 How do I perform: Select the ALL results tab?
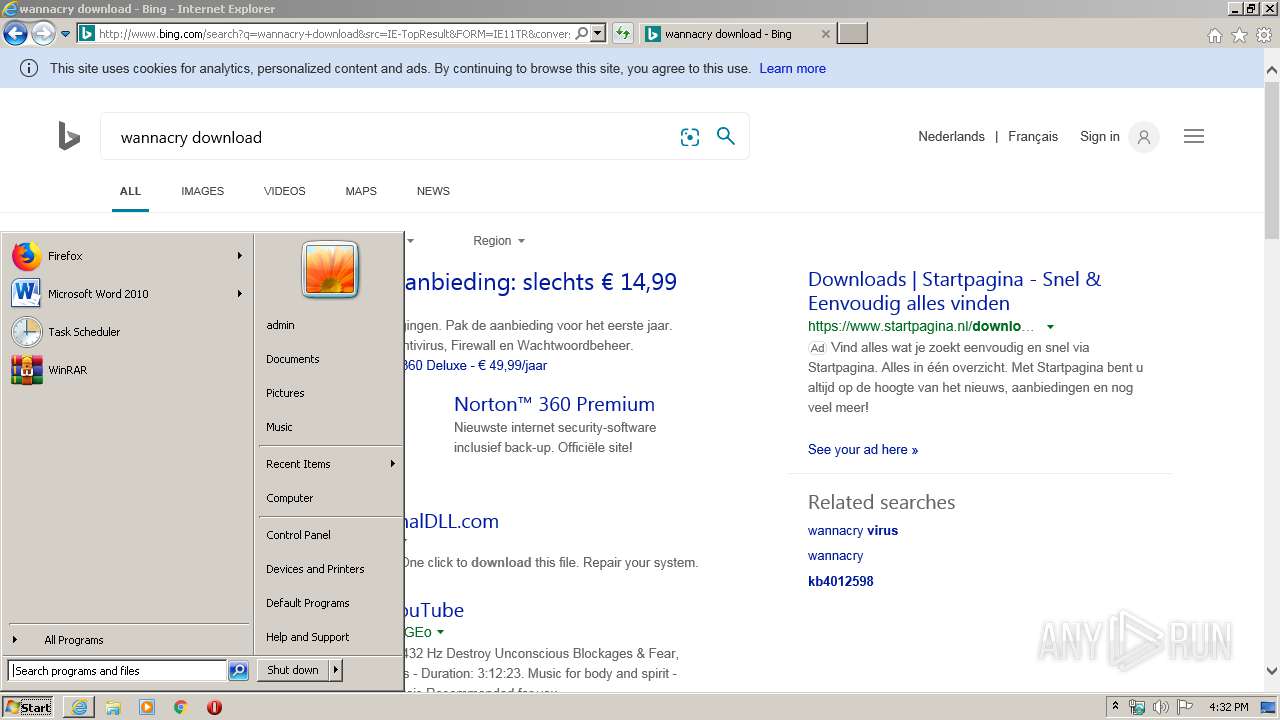pos(130,191)
